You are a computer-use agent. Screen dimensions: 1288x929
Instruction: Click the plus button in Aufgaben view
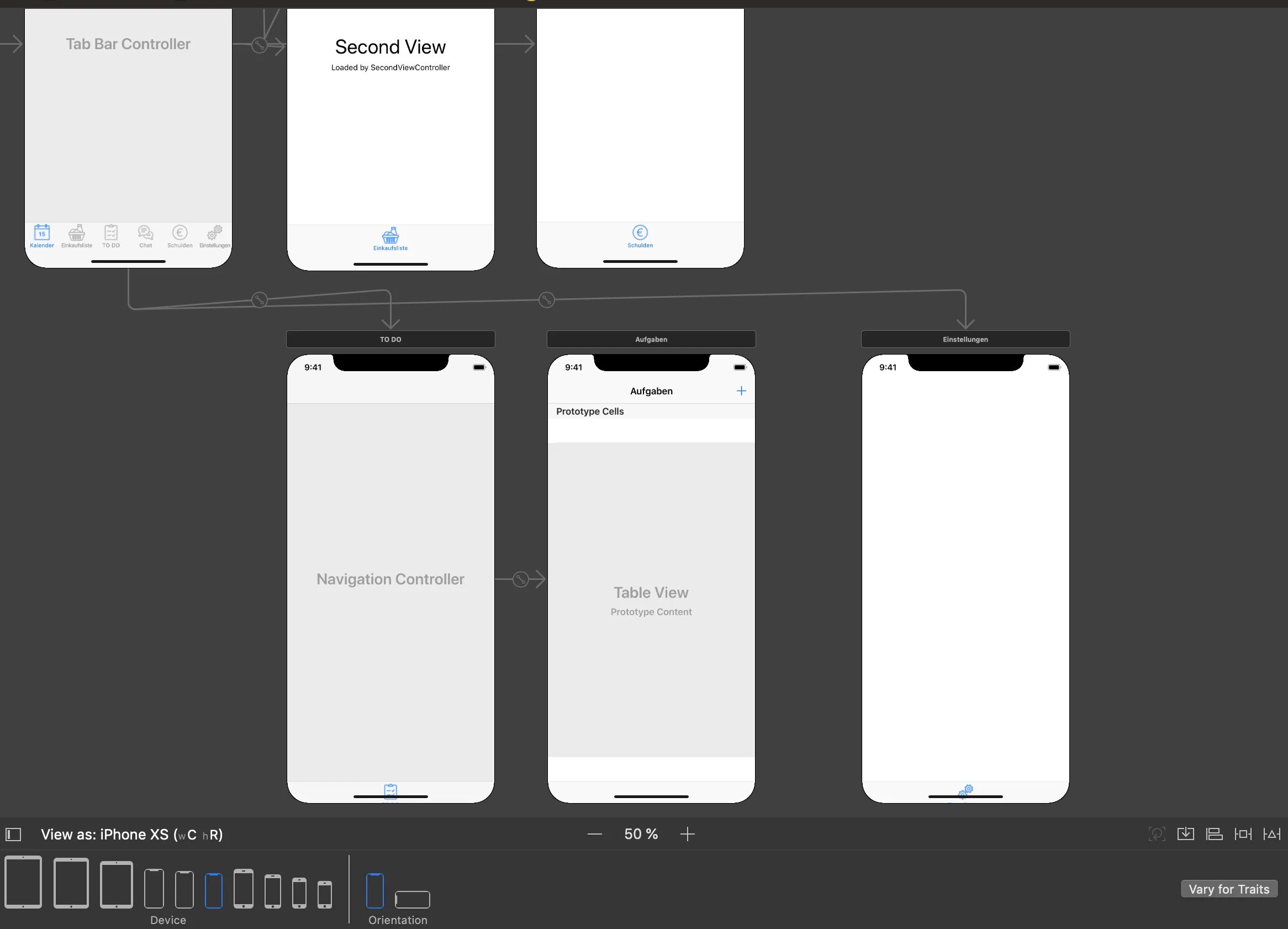[x=742, y=391]
